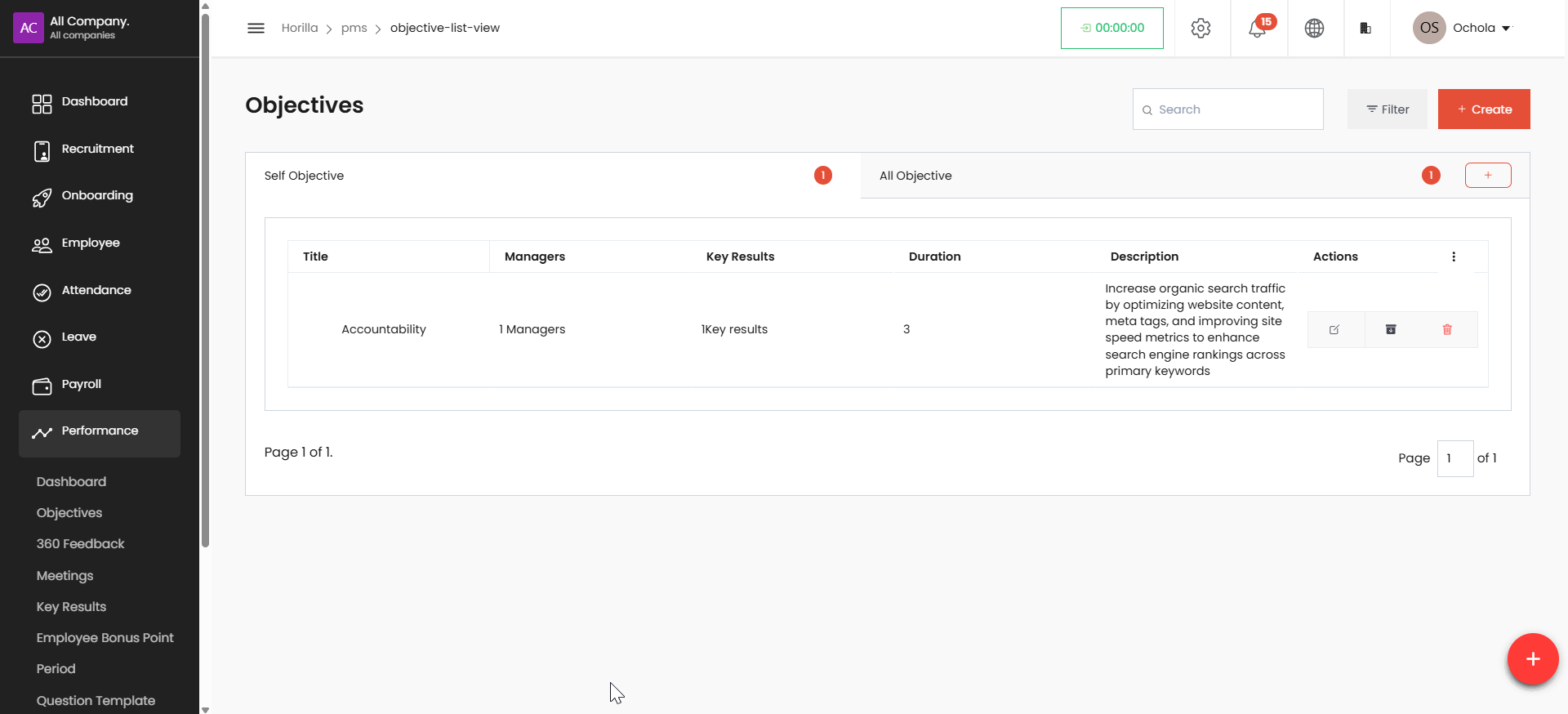
Task: Click the globe language icon
Action: pyautogui.click(x=1314, y=28)
